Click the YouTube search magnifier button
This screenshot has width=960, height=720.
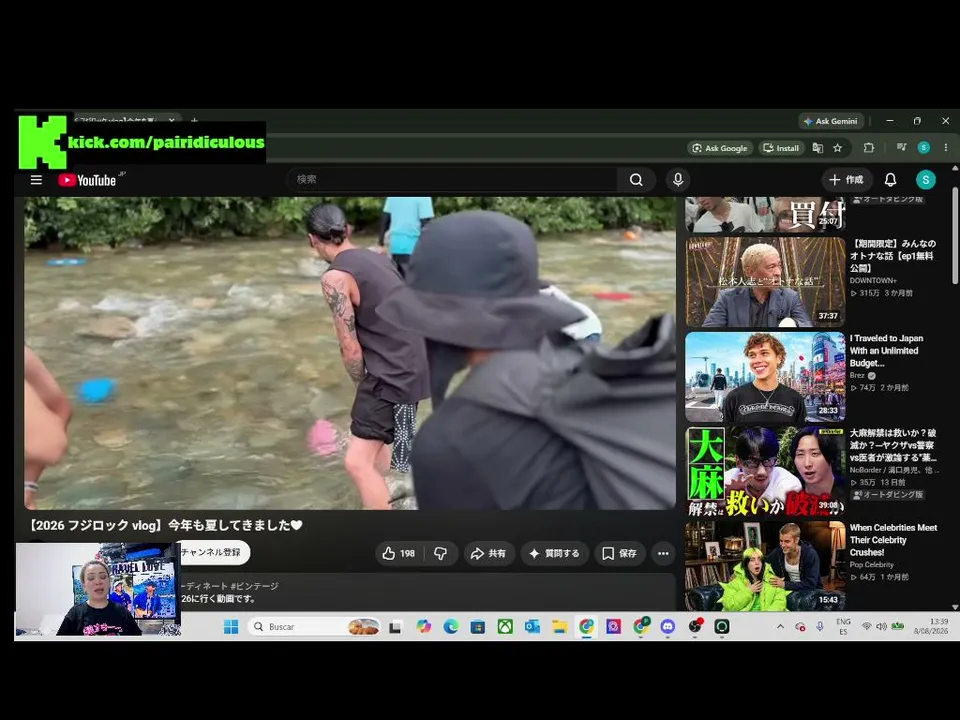[x=636, y=179]
